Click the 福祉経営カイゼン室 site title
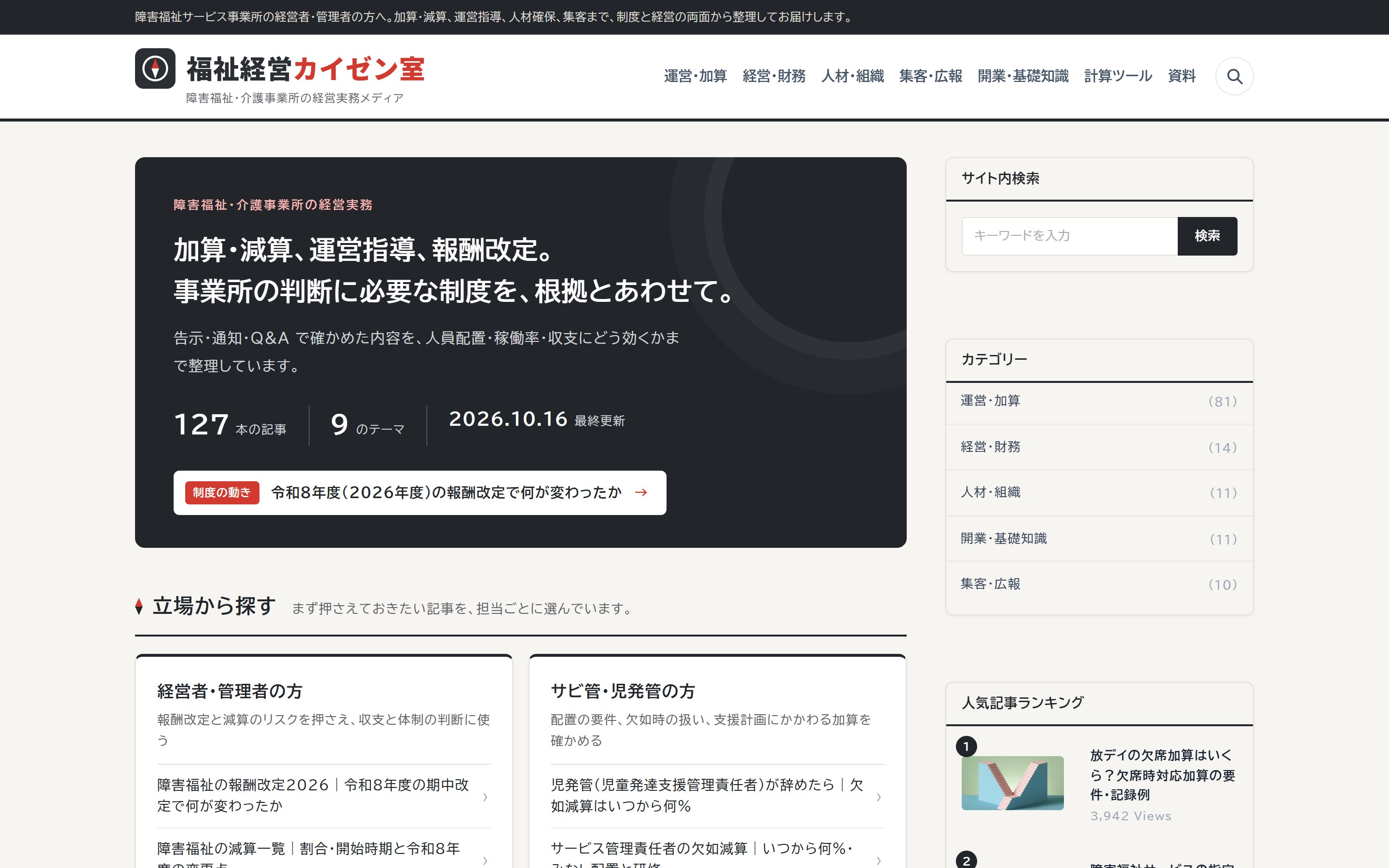The height and width of the screenshot is (868, 1389). pos(305,69)
